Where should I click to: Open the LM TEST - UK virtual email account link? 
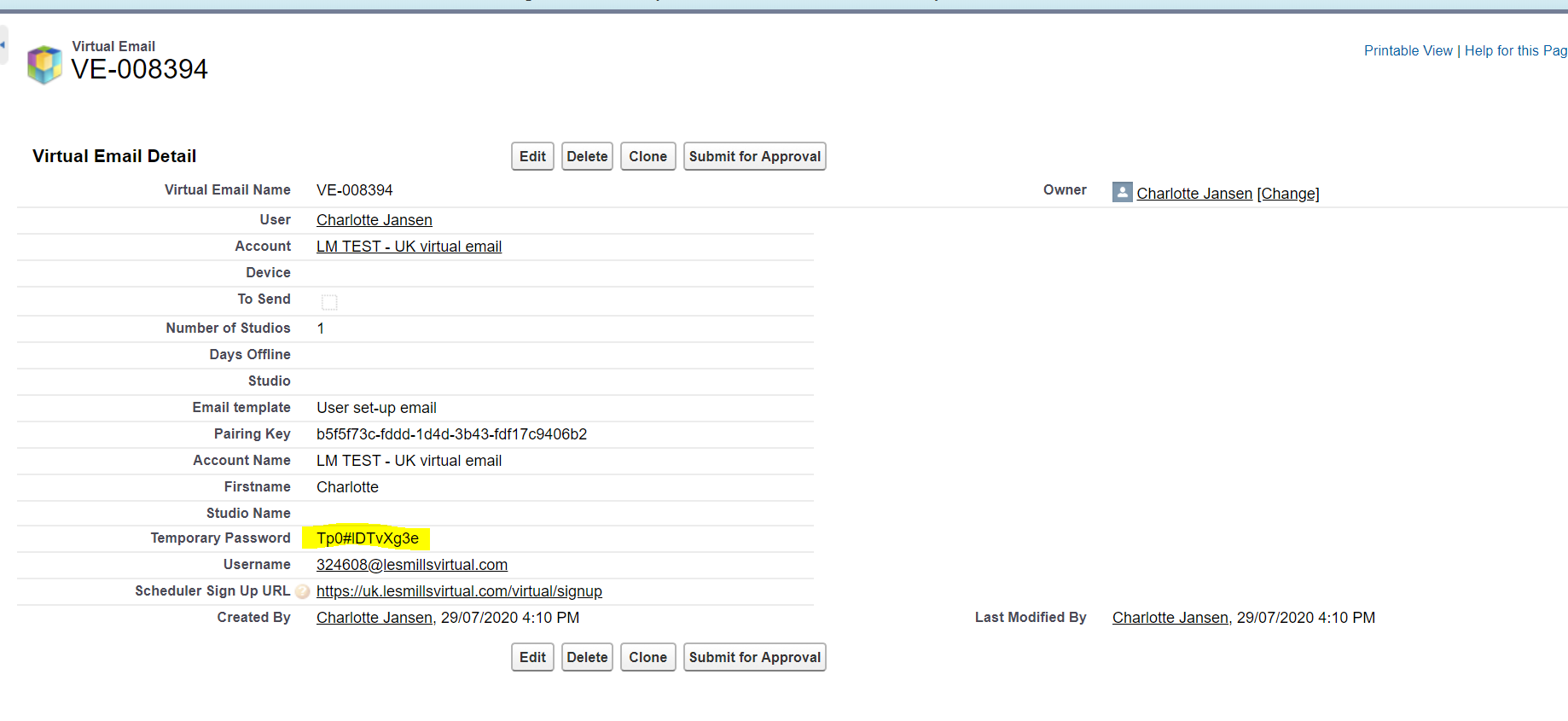[x=409, y=247]
